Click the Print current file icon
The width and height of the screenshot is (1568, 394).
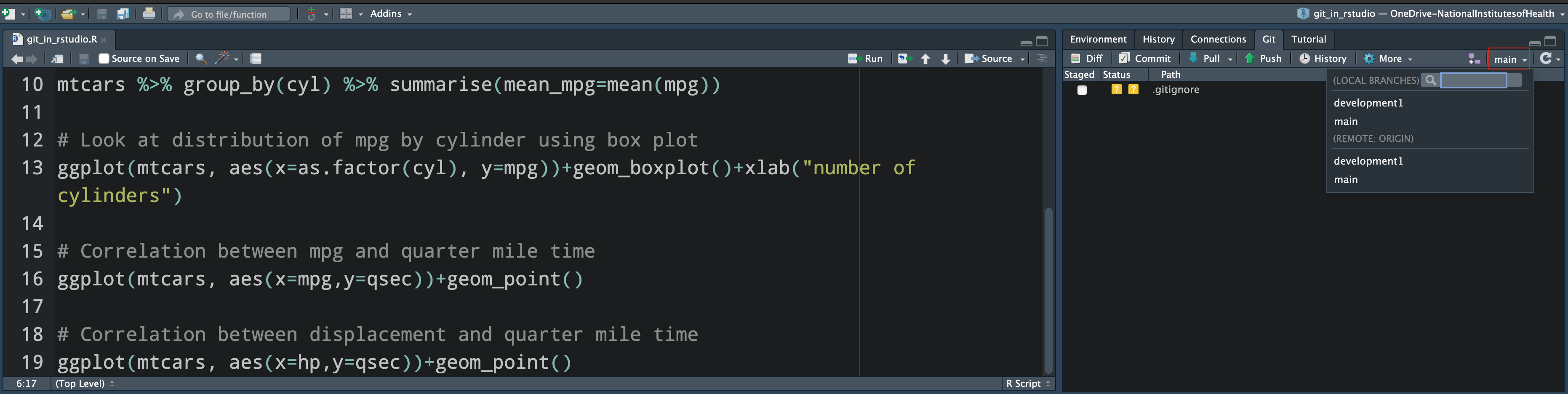tap(149, 13)
